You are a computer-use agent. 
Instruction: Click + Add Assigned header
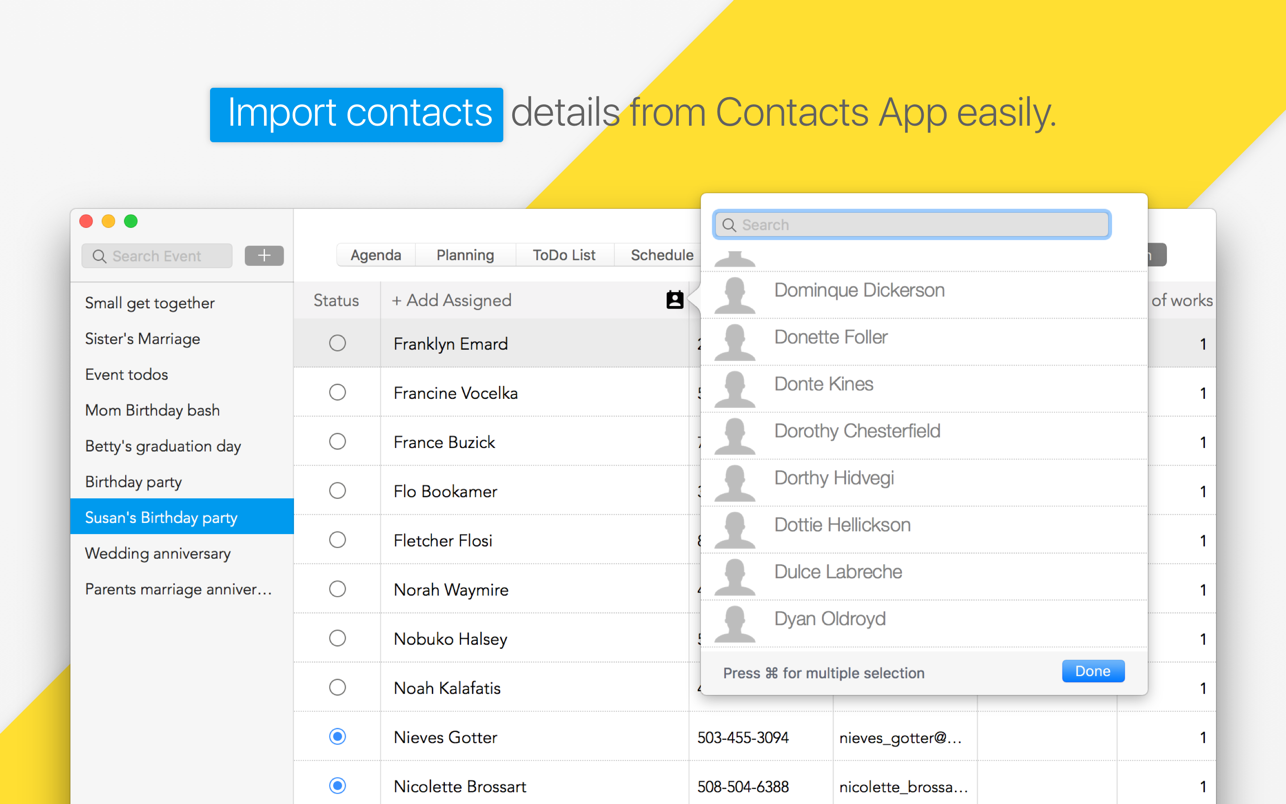click(452, 300)
